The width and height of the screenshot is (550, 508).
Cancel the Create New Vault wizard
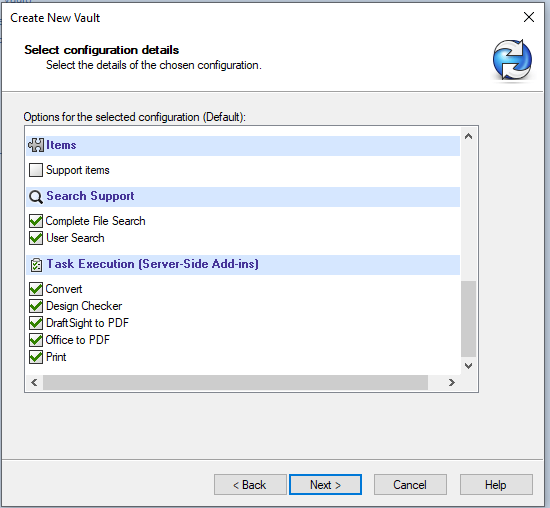410,485
